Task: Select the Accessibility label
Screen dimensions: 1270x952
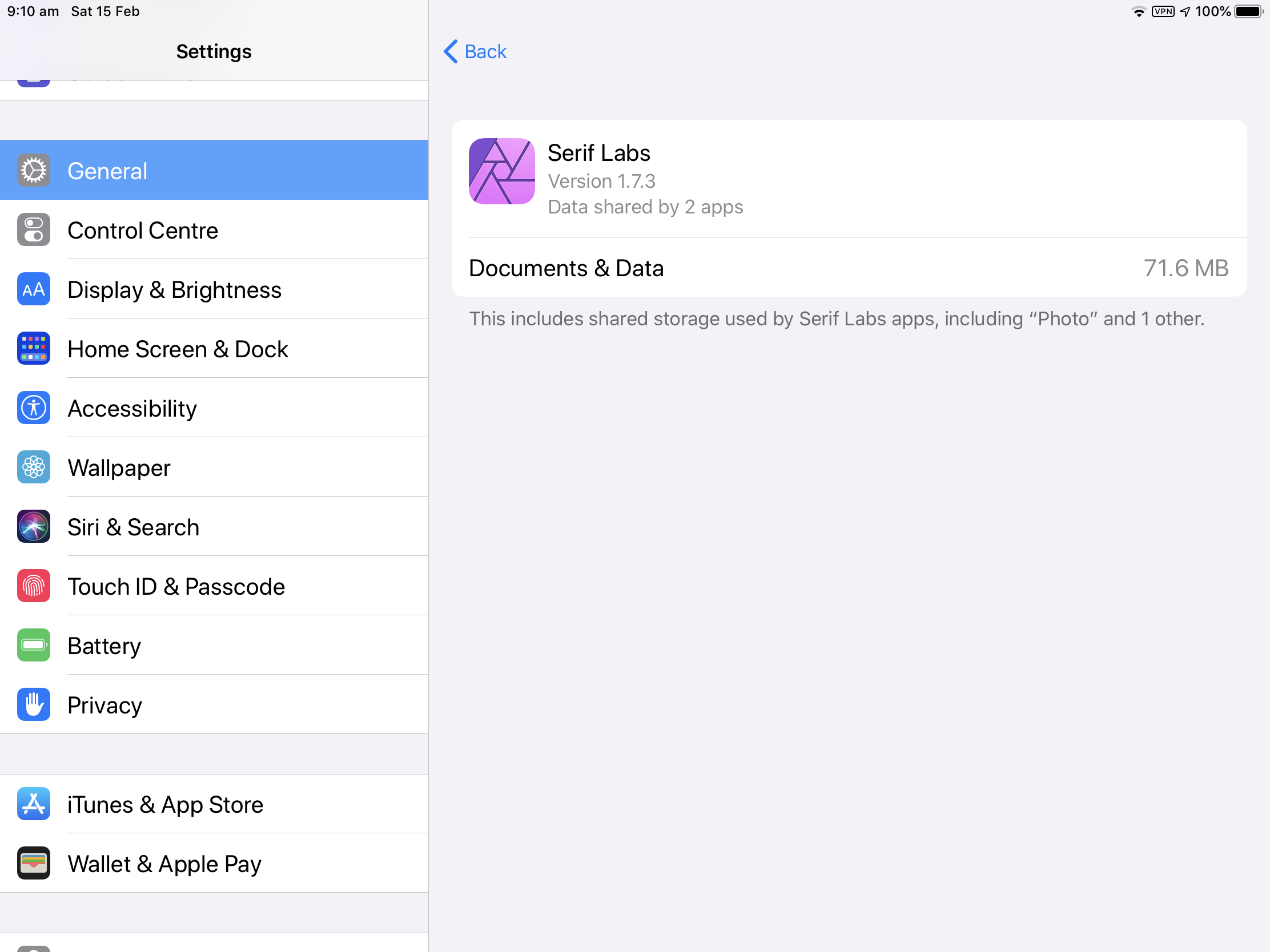Action: [132, 409]
